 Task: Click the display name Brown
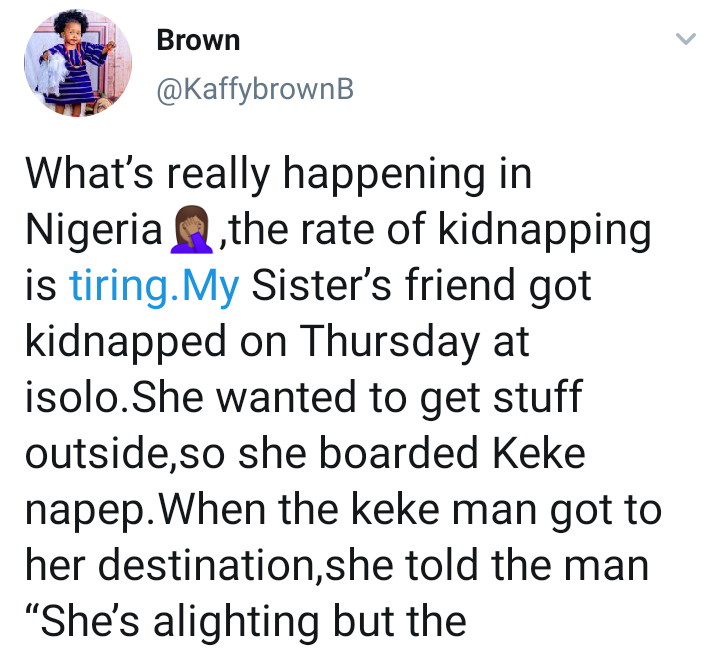point(198,41)
